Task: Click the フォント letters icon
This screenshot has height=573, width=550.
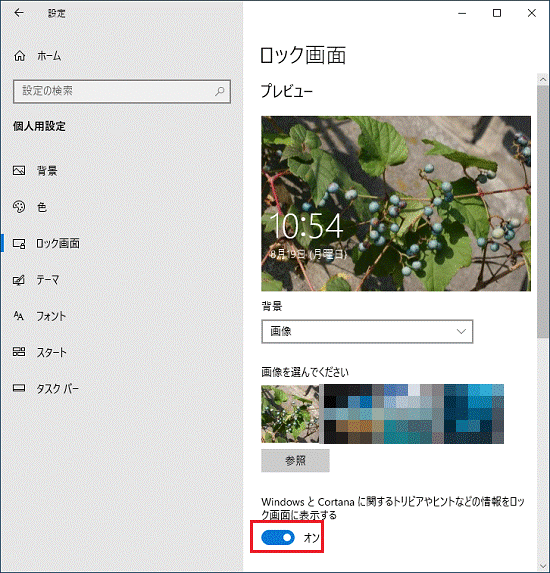Action: (x=19, y=316)
